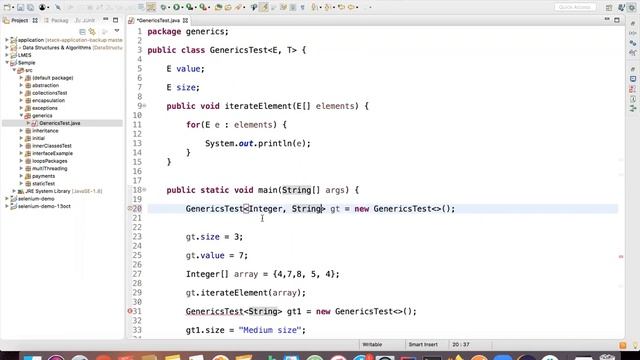Click the Run External Tools icon
The height and width of the screenshot is (360, 640).
(203, 7)
